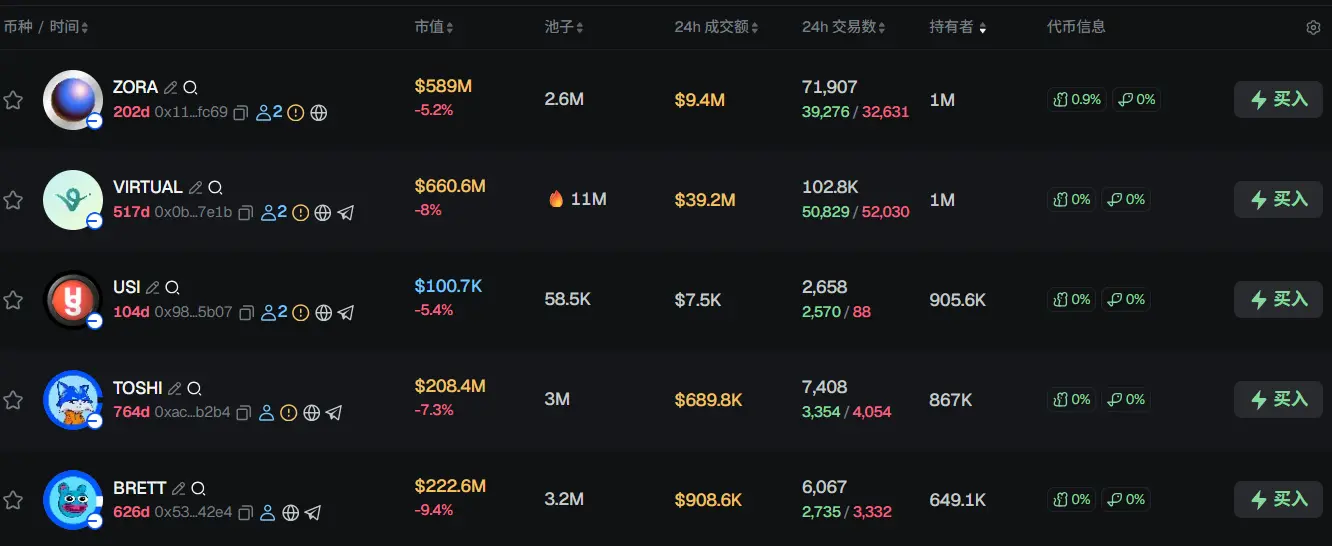
Task: Sort by 24h 成交额 volume column
Action: pos(716,28)
